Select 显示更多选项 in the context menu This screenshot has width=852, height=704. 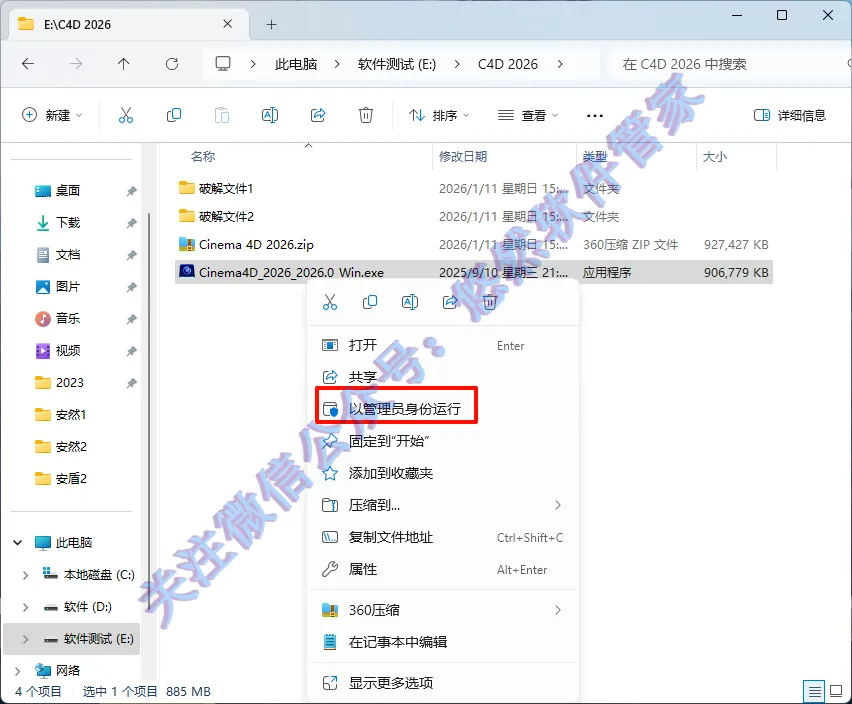click(x=443, y=683)
